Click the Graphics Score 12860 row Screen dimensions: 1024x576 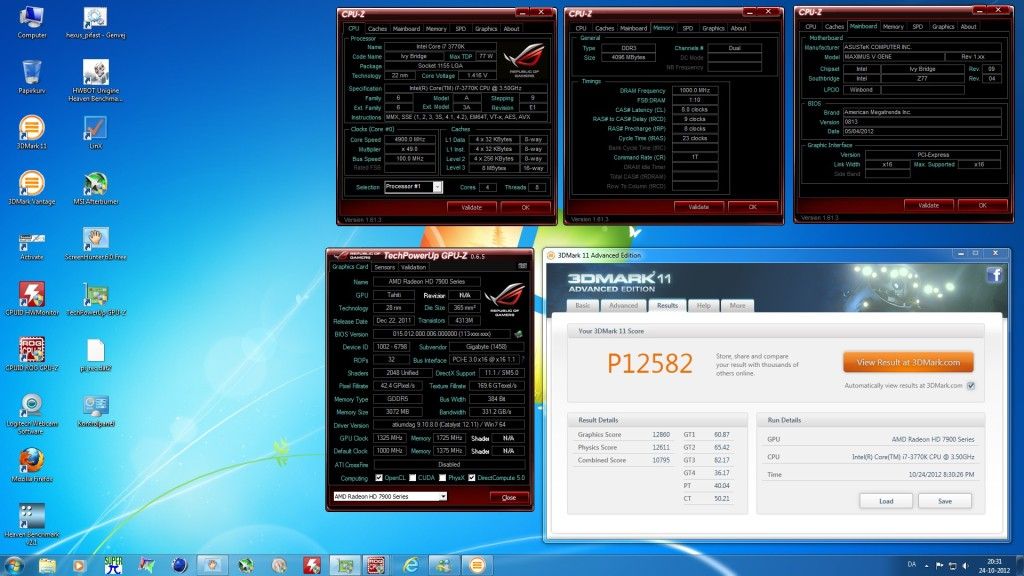point(624,435)
